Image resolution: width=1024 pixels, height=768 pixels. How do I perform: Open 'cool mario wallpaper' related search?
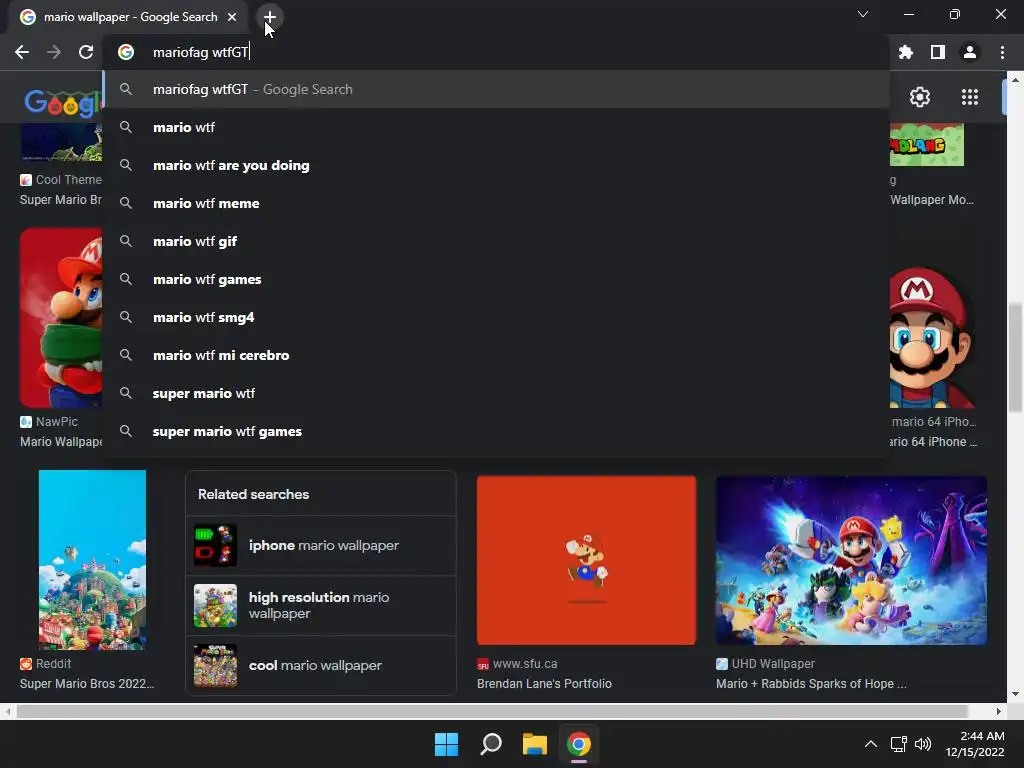coord(321,665)
